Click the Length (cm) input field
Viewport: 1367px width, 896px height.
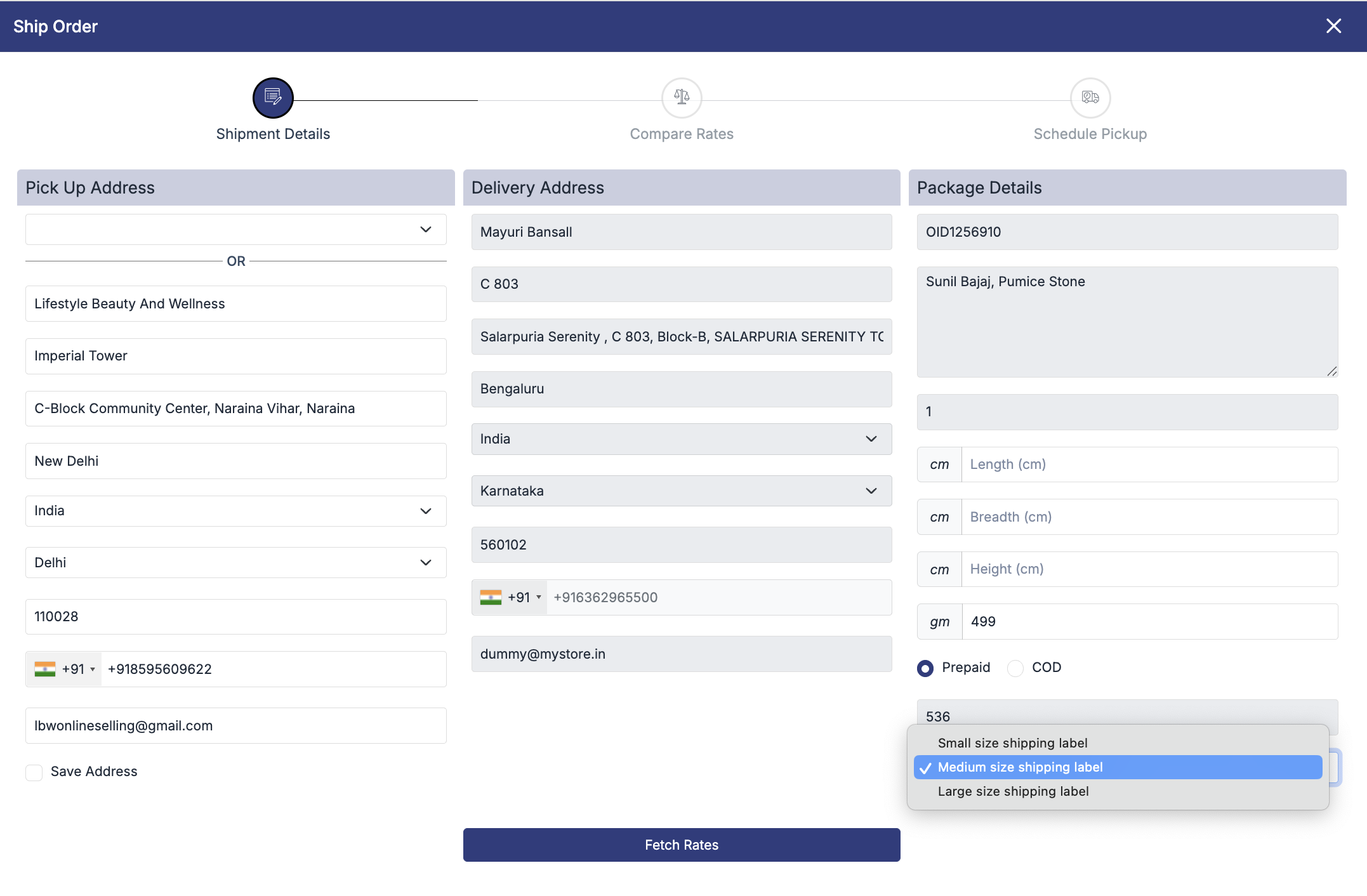(1149, 464)
